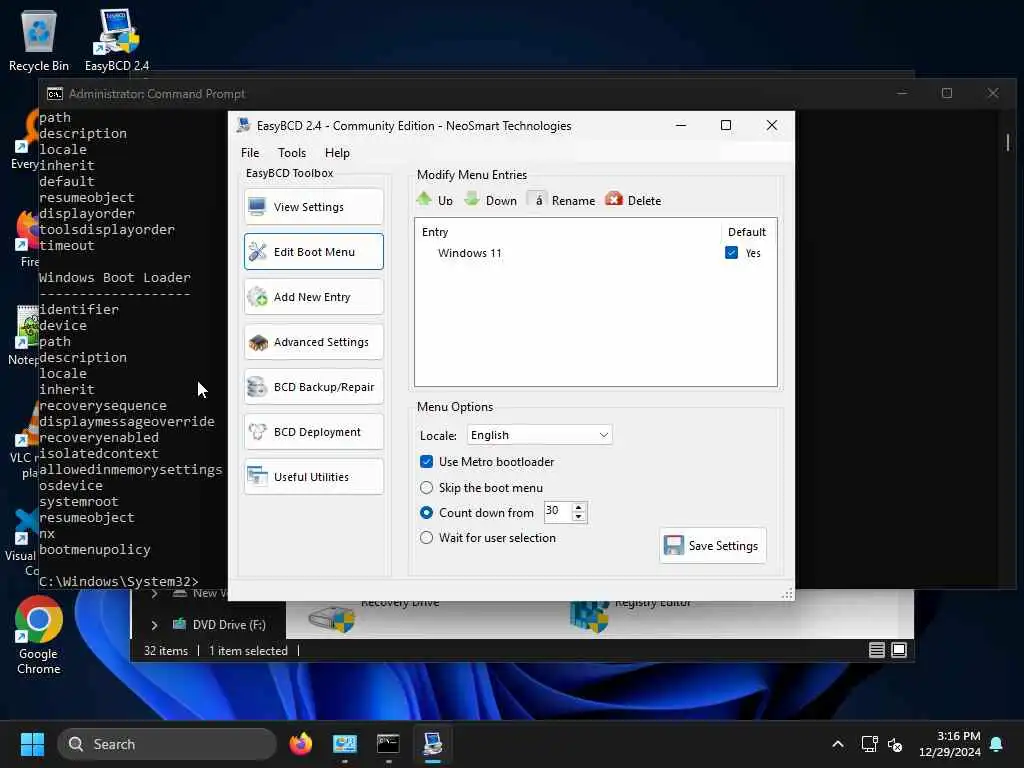Click the Command Prompt title bar icon

point(55,94)
